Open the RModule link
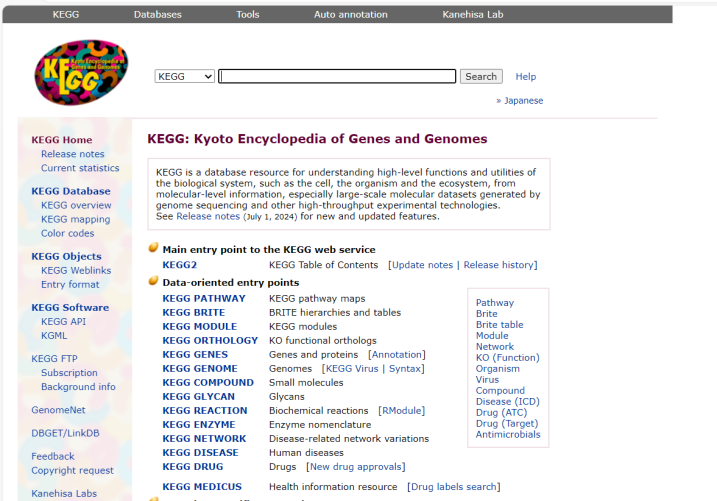Image resolution: width=717 pixels, height=501 pixels. (x=401, y=410)
